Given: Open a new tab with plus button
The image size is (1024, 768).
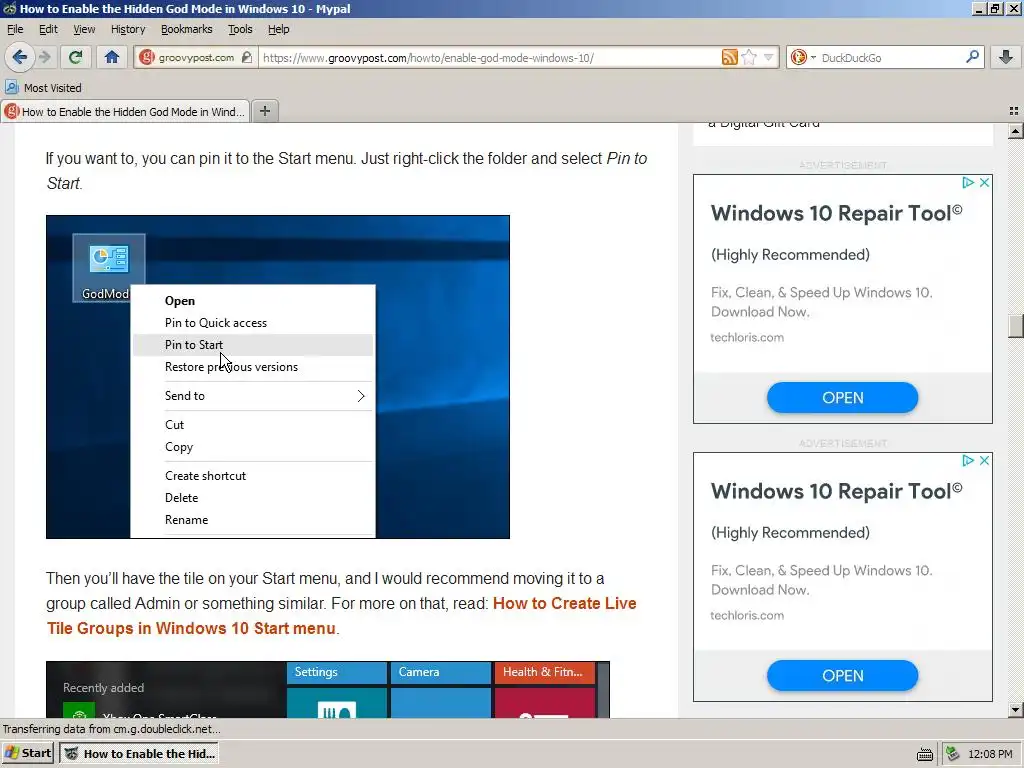Looking at the screenshot, I should (264, 111).
